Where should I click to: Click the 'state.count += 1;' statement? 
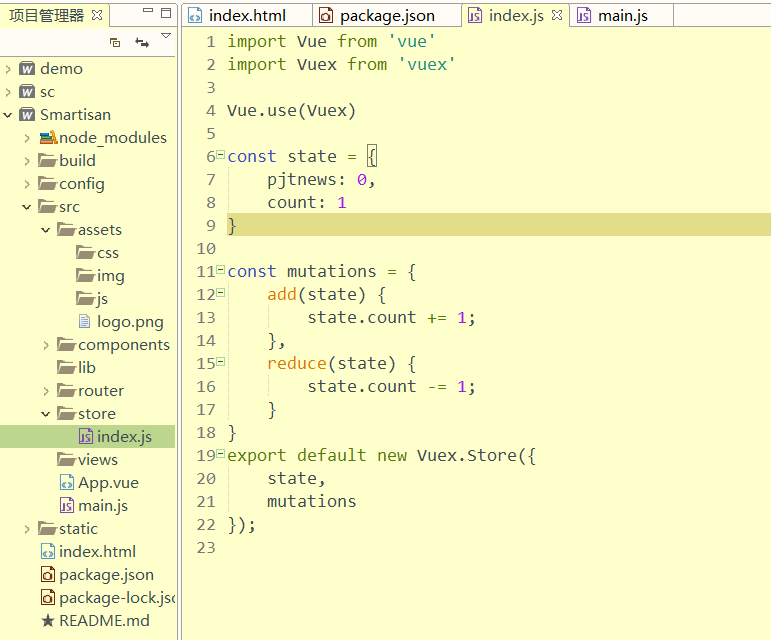[391, 318]
